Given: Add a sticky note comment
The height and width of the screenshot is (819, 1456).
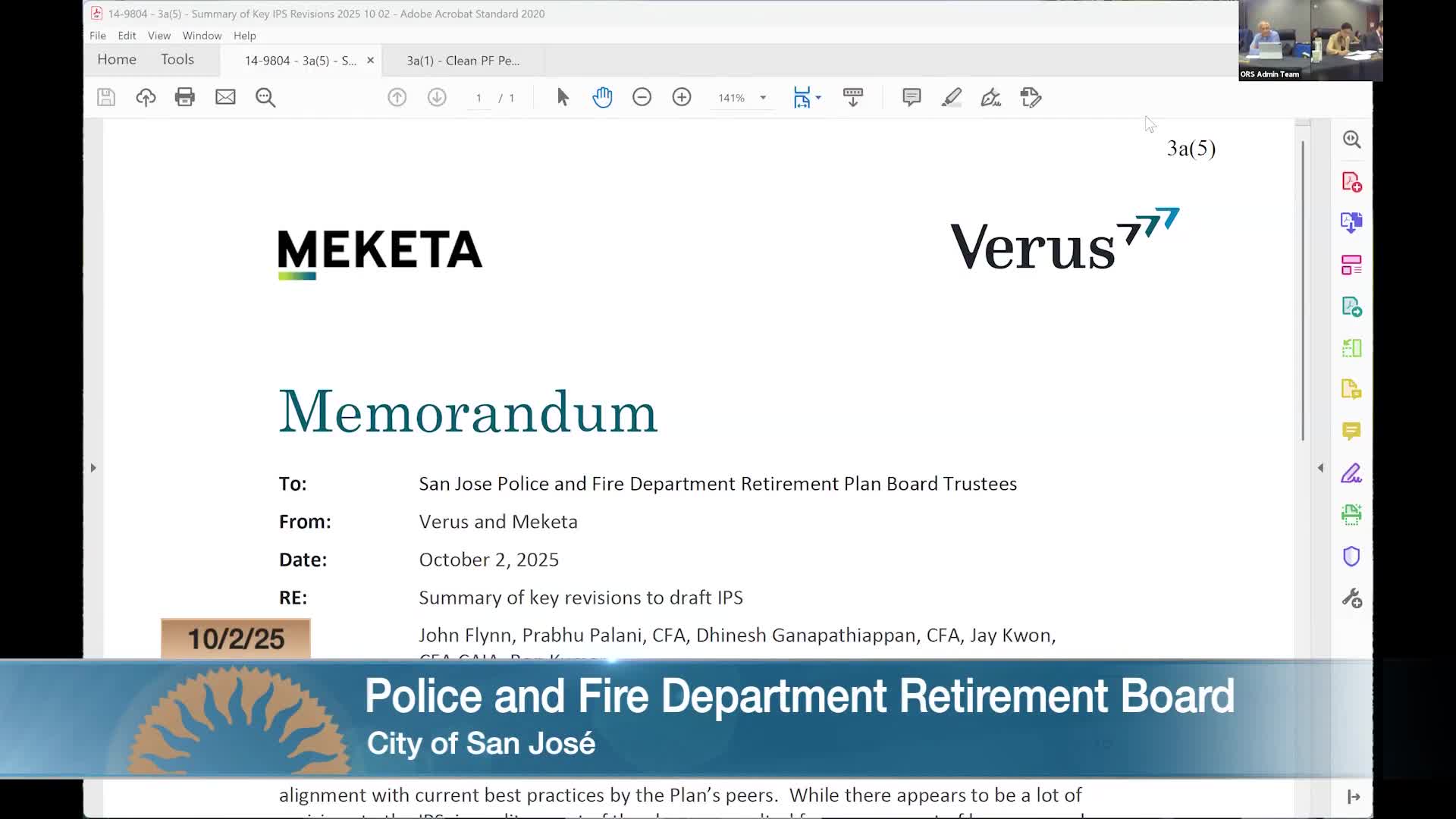Looking at the screenshot, I should point(912,97).
